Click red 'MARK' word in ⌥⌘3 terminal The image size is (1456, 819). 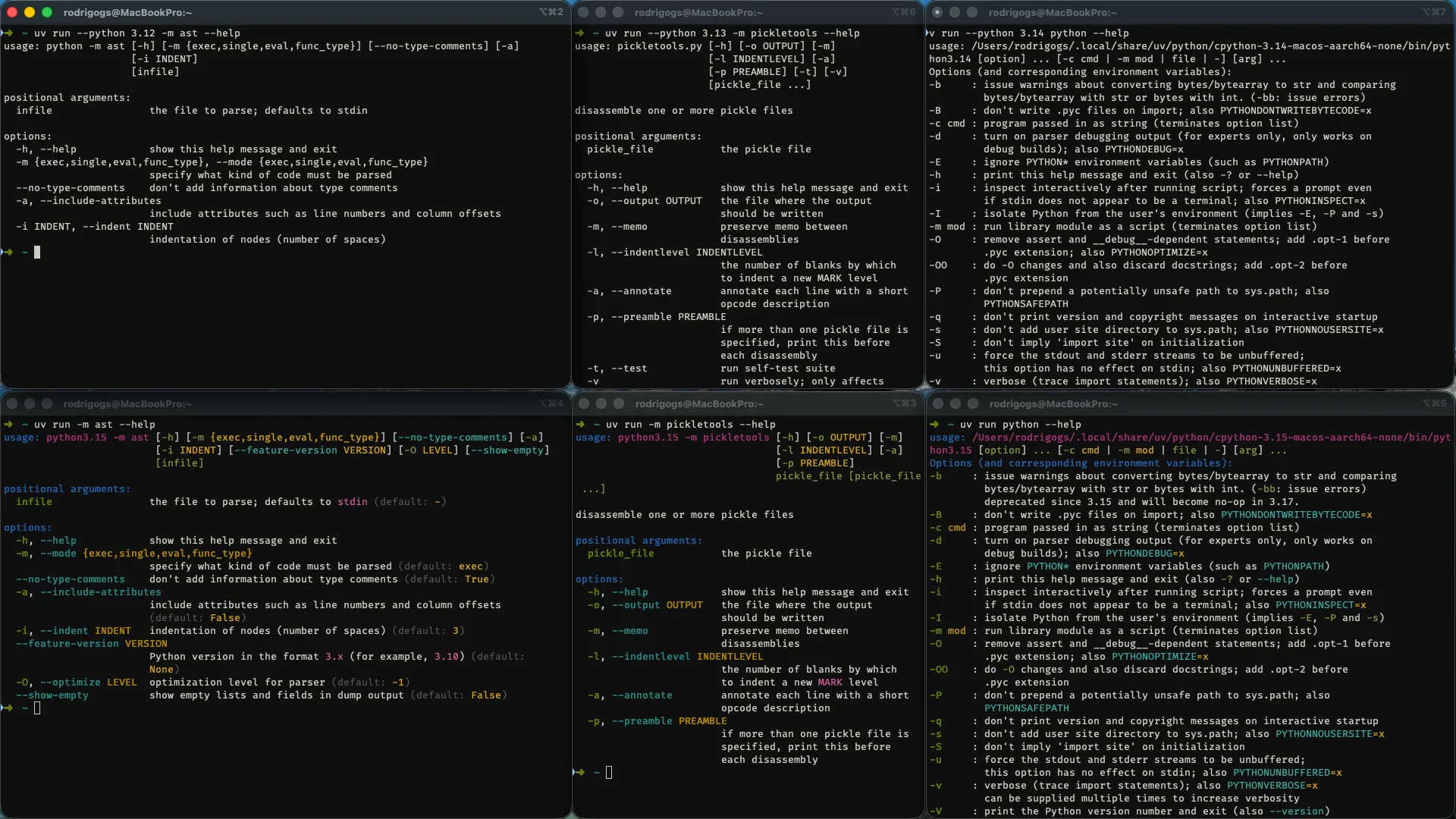coord(830,682)
